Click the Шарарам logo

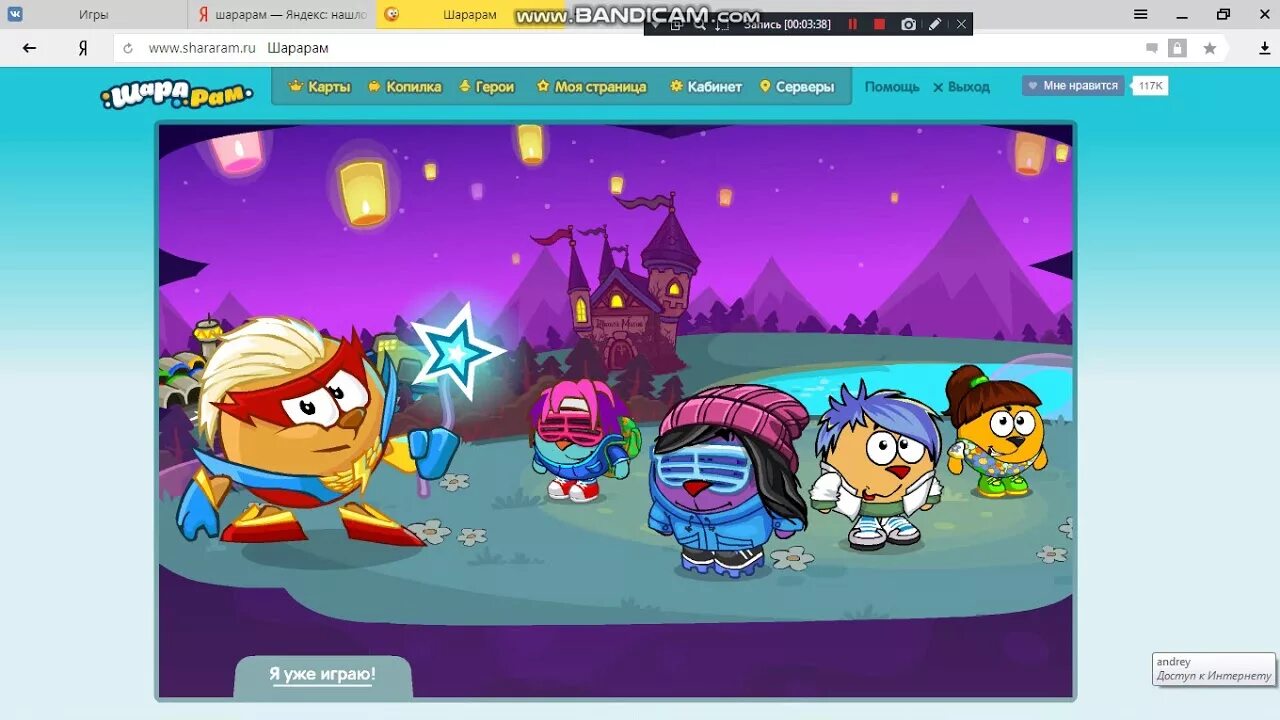tap(177, 93)
